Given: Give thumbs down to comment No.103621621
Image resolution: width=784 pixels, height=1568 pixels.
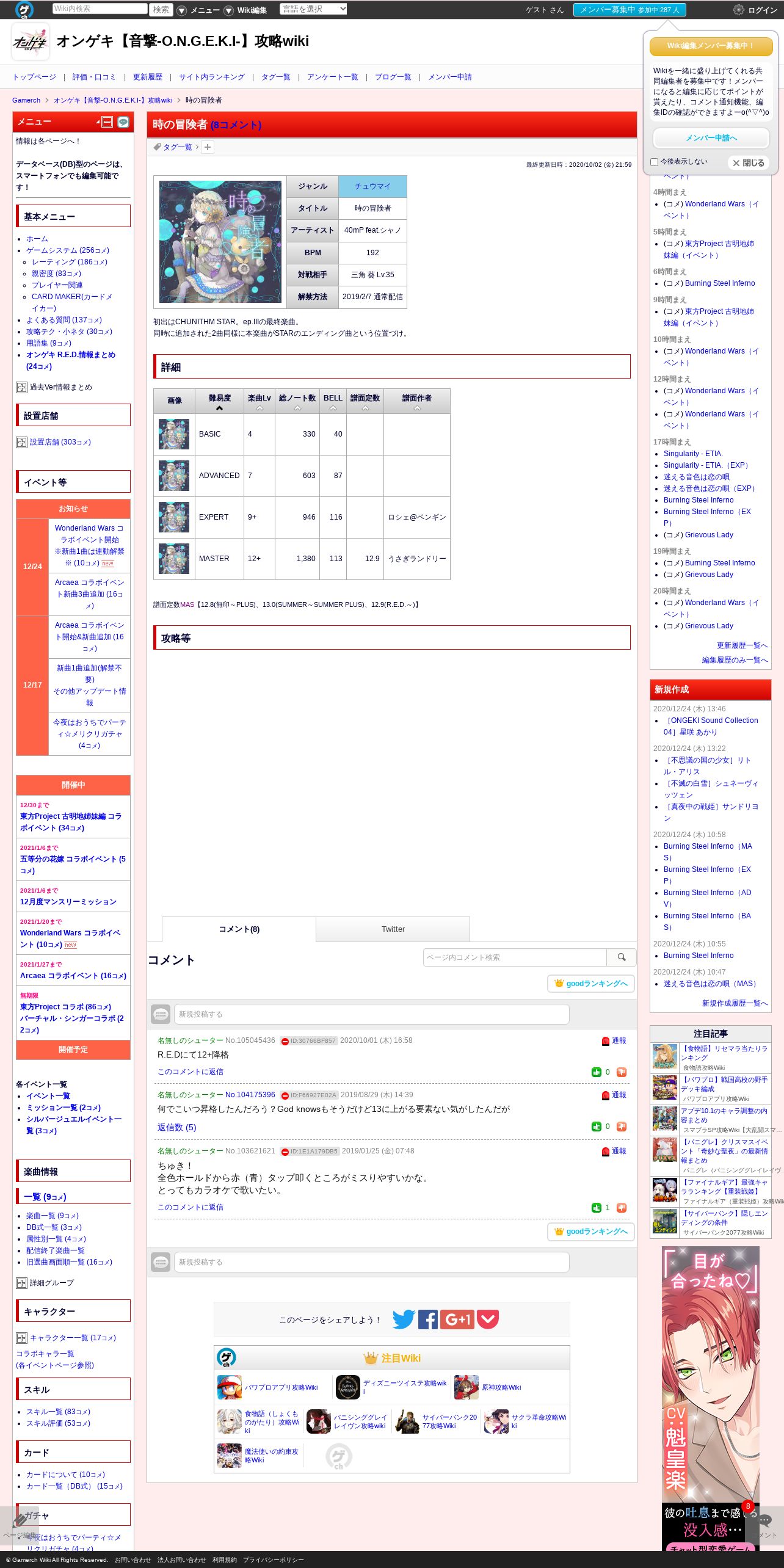Looking at the screenshot, I should [622, 1208].
